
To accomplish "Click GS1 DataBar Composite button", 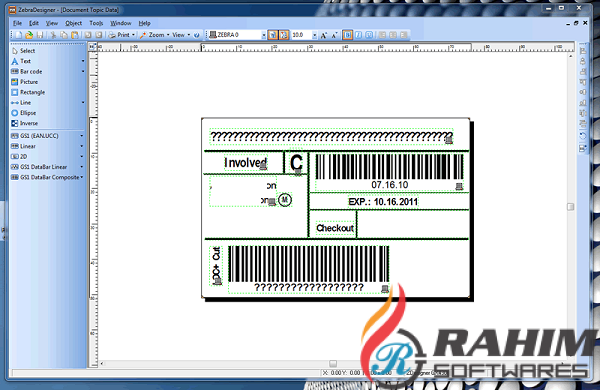I will pyautogui.click(x=45, y=177).
